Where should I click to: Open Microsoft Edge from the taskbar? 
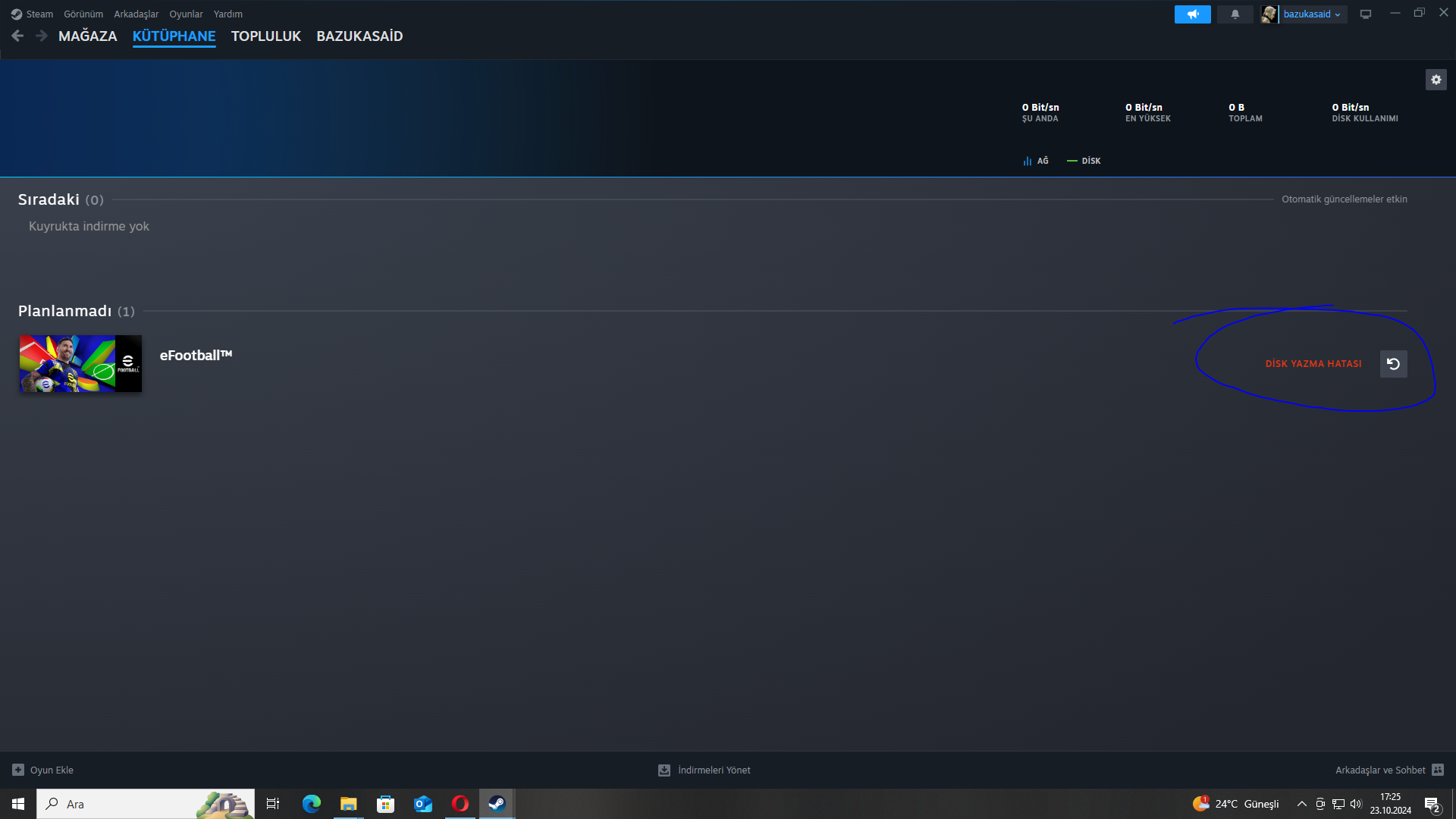(311, 804)
